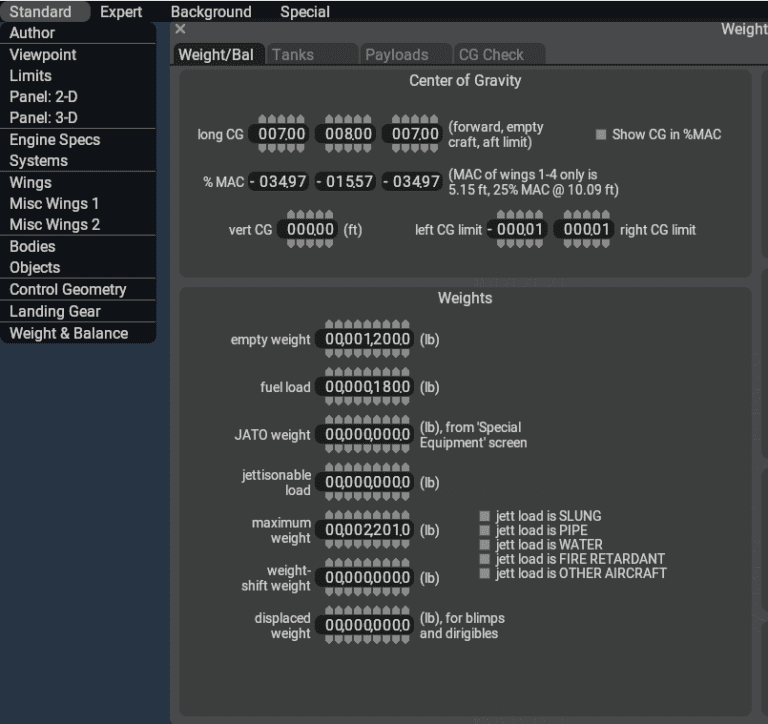Open the Payloads tab
768x724 pixels.
(396, 55)
